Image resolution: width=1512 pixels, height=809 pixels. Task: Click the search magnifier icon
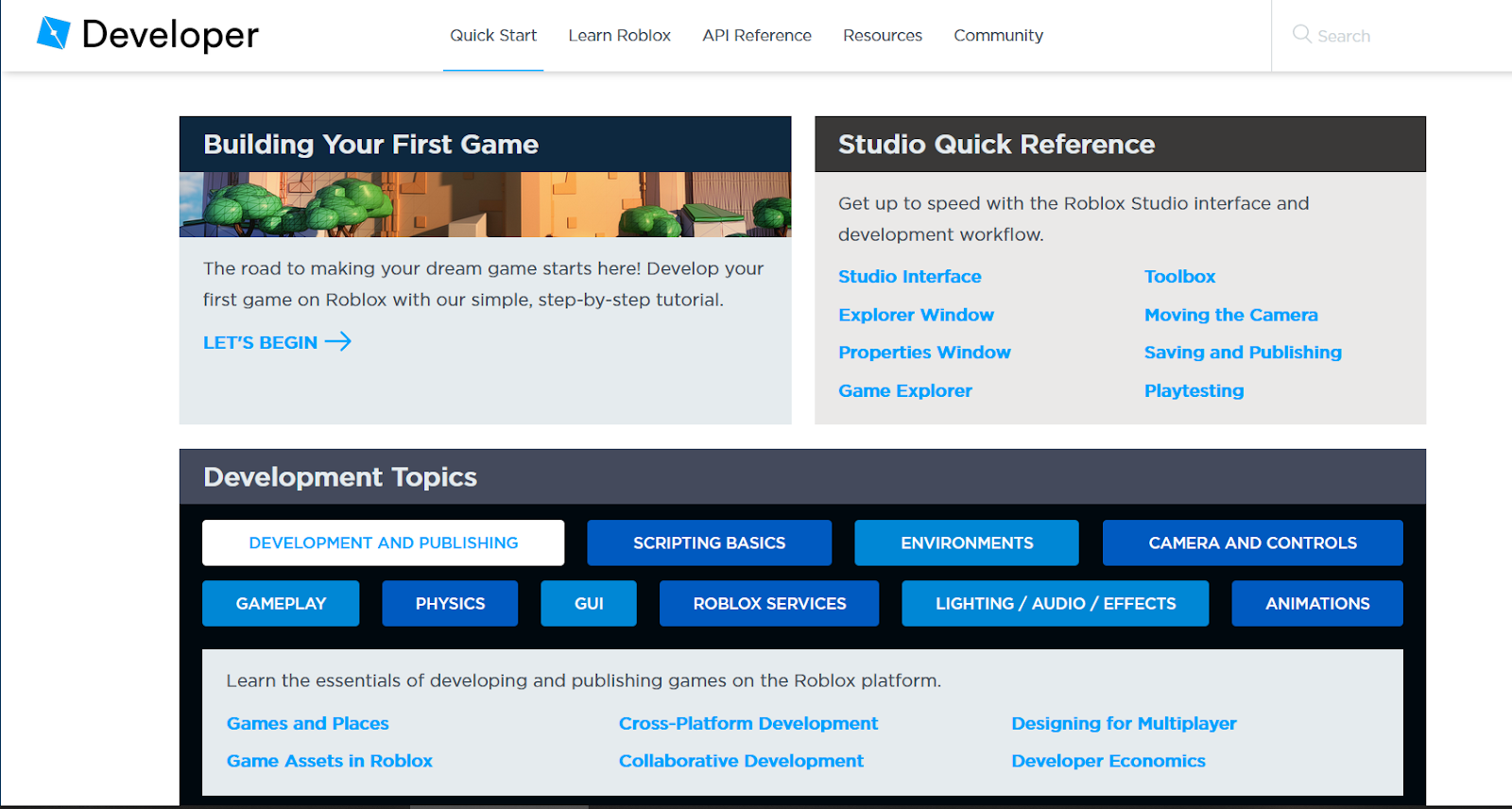[x=1301, y=34]
